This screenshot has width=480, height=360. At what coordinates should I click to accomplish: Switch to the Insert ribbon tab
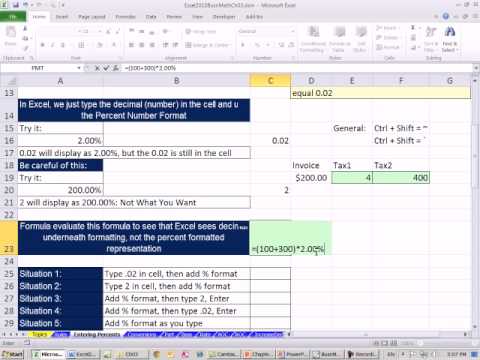click(x=62, y=17)
